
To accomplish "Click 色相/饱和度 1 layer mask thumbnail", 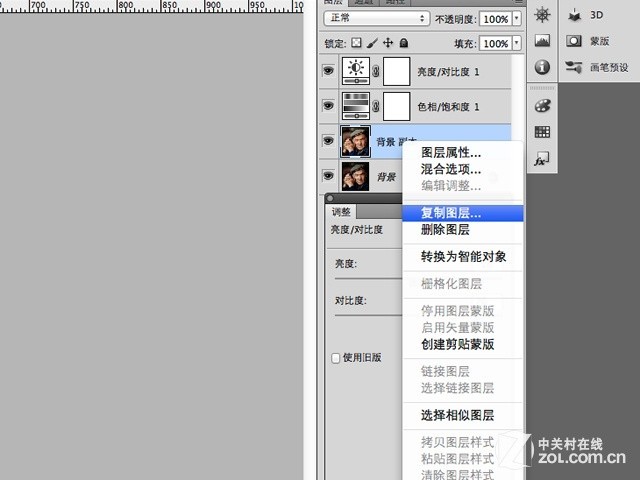I will point(396,107).
